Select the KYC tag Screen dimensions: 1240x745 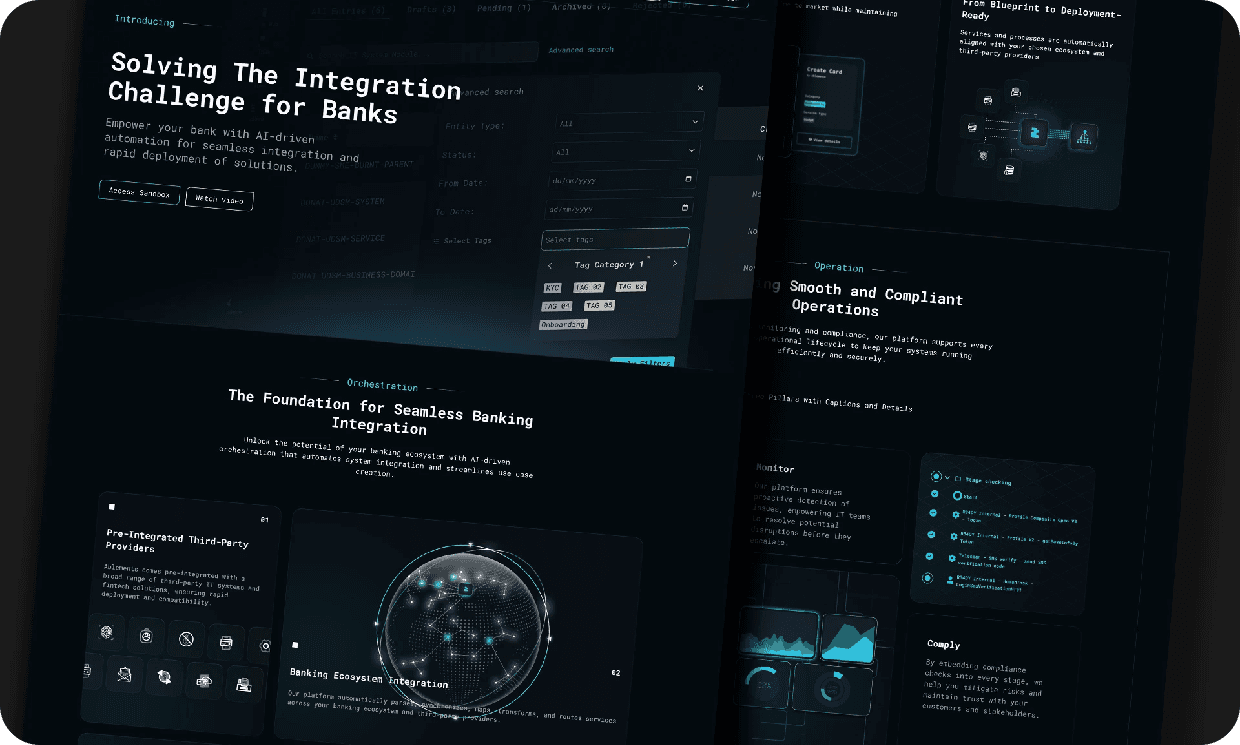553,288
